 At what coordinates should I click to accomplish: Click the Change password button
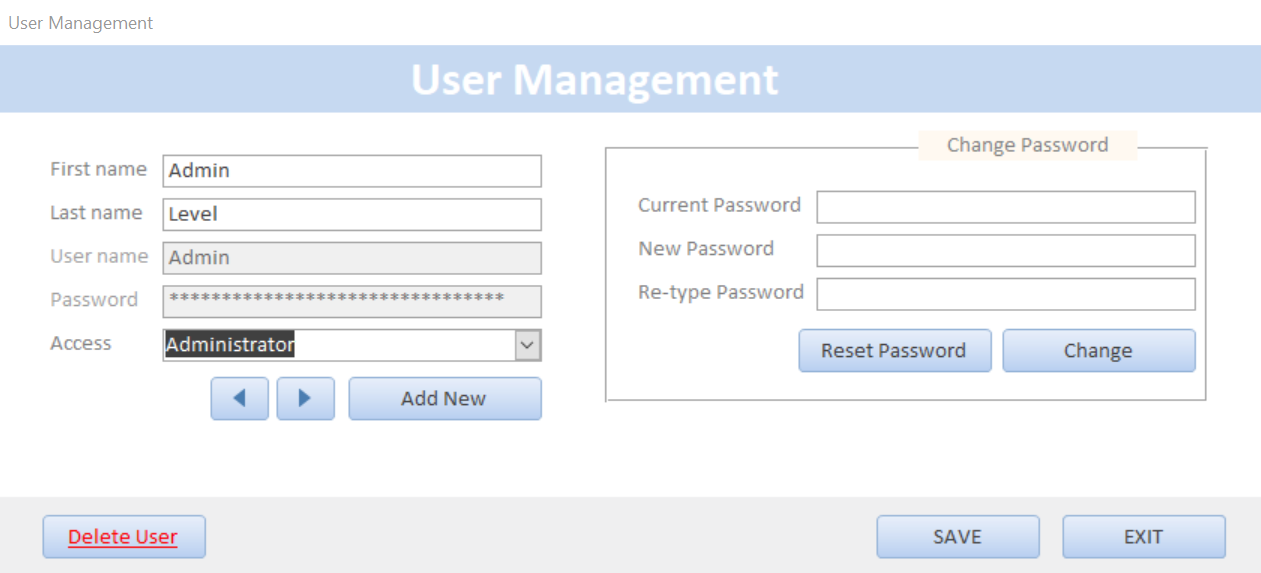1098,351
